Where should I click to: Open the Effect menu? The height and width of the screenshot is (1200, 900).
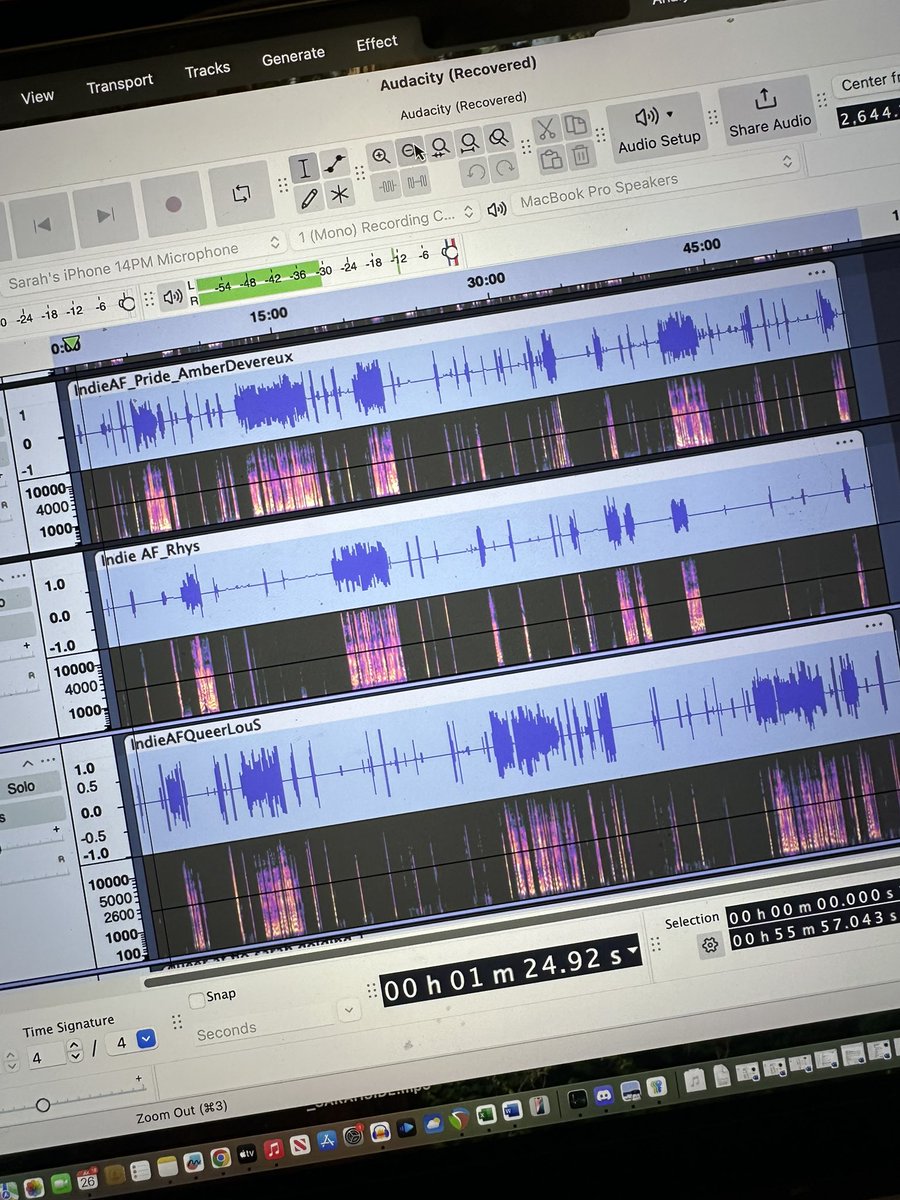point(376,43)
